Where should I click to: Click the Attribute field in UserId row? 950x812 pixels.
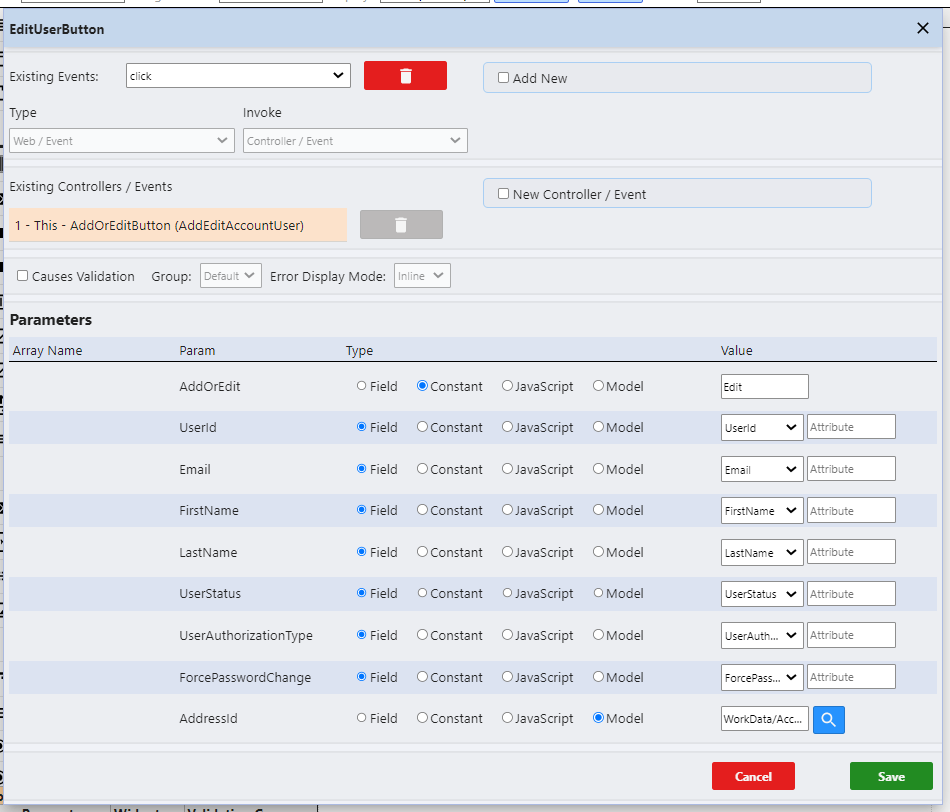[851, 427]
